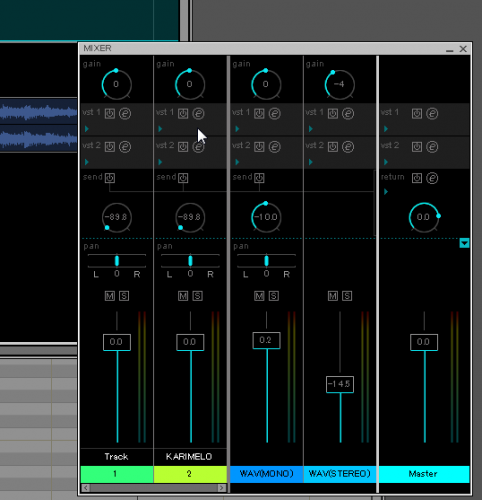Mute WAV(MONO) channel
482x500 pixels.
click(x=259, y=296)
